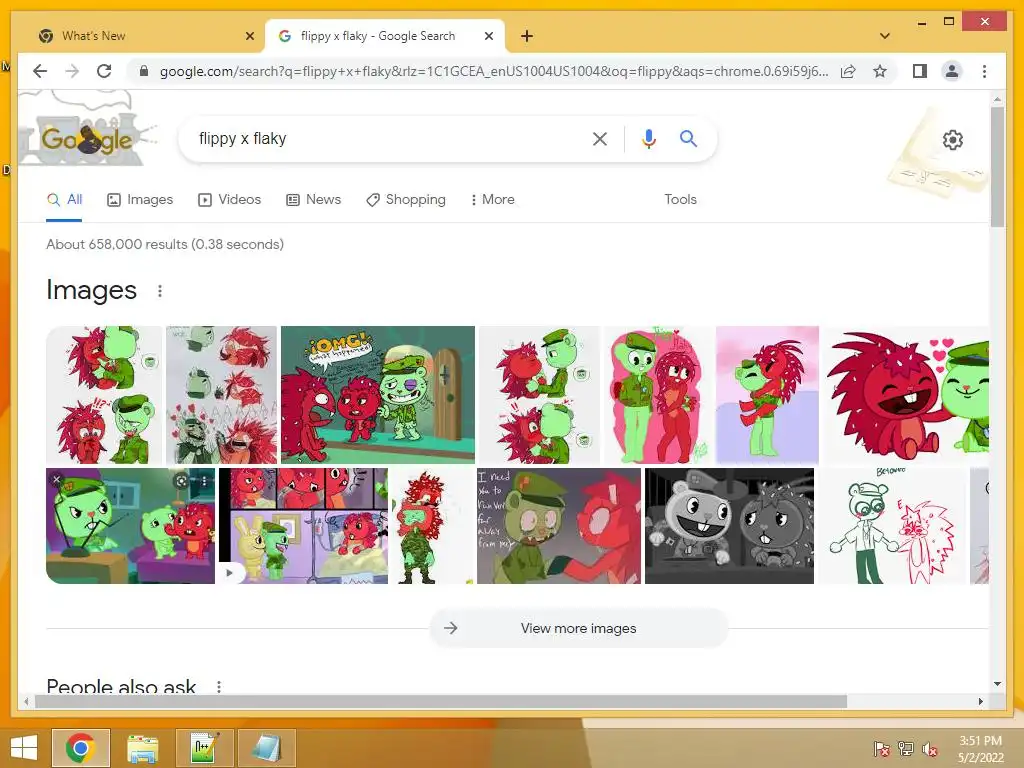1024x768 pixels.
Task: Click the scroll right arrow
Action: (x=980, y=701)
